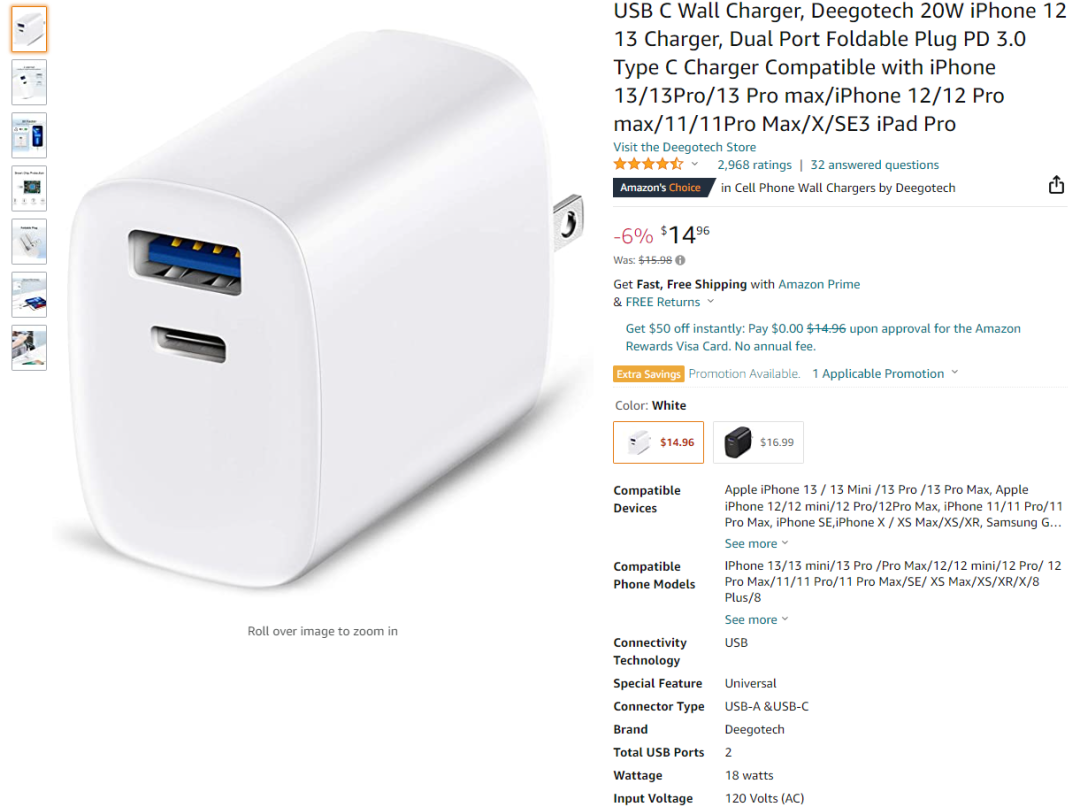
Task: Expand the FREE Returns dropdown arrow
Action: coord(711,302)
